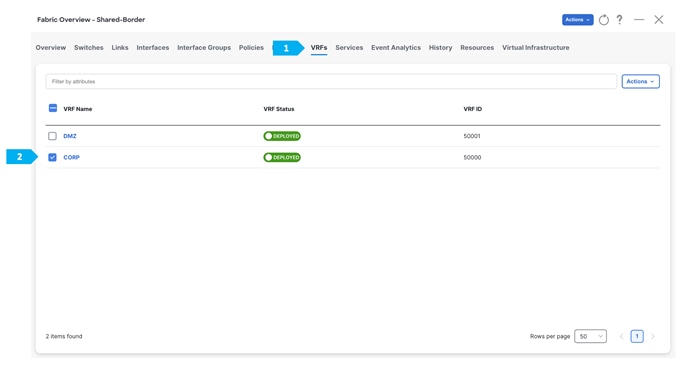Open the Services tab
The width and height of the screenshot is (695, 372).
[349, 47]
